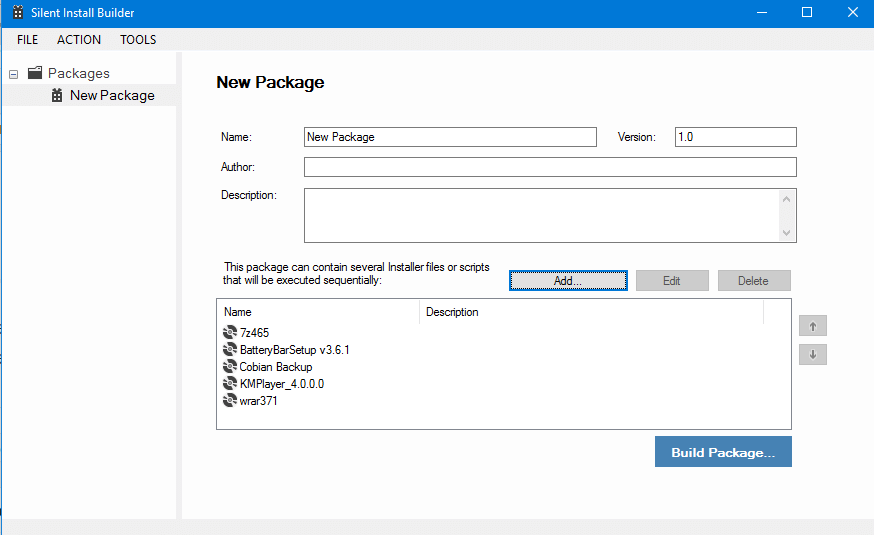
Task: Select the BatteryBarSetup v3.6.1 entry
Action: pos(294,350)
